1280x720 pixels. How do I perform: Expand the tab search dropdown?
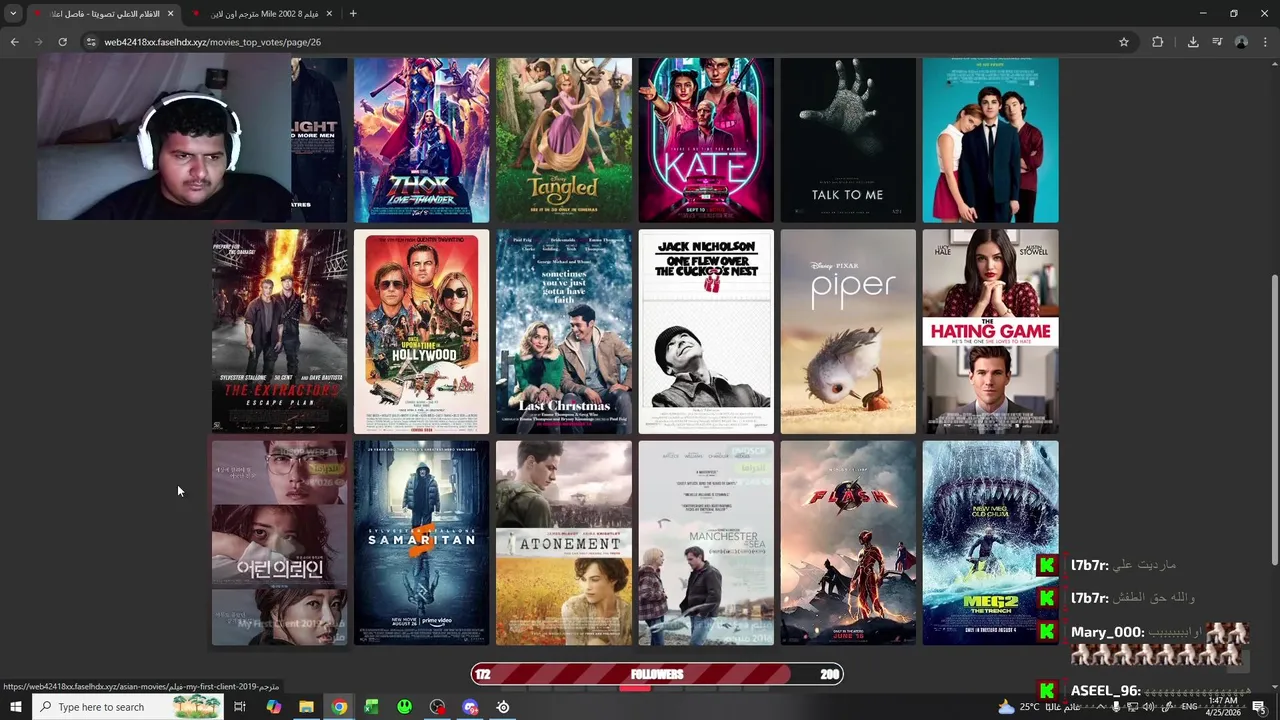(x=13, y=13)
